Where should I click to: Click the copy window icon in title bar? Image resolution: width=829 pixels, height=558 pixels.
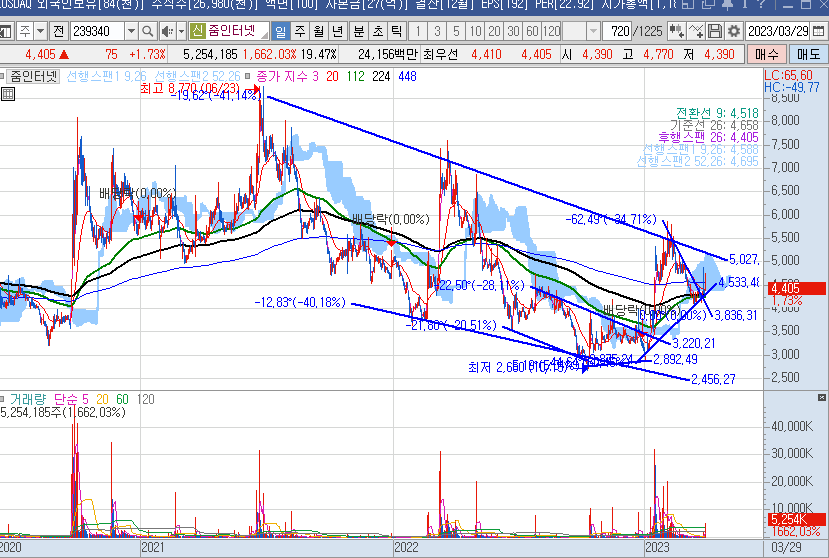click(x=707, y=4)
